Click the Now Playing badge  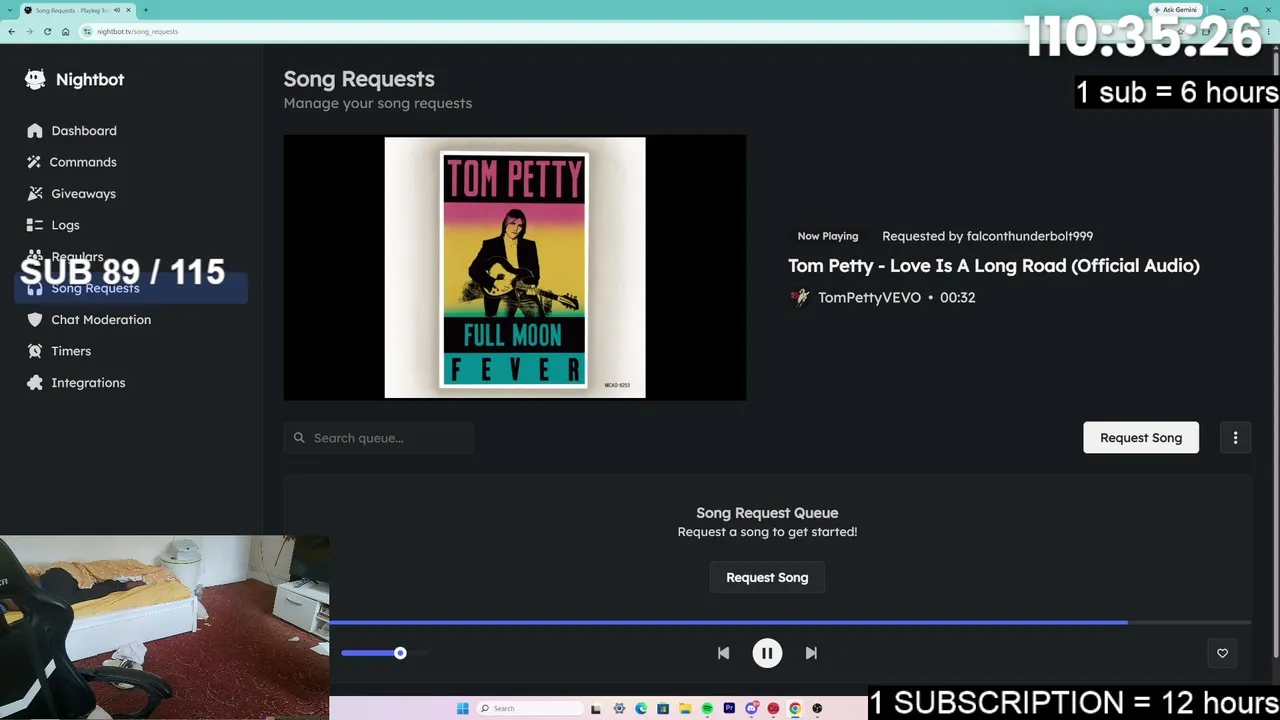828,236
